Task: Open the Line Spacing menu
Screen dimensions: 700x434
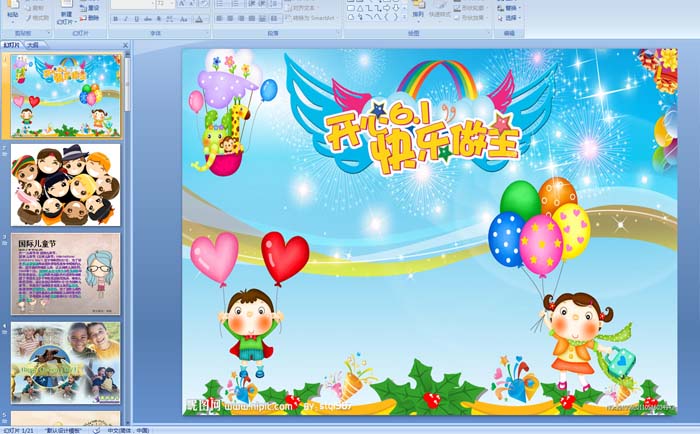Action: coord(274,4)
